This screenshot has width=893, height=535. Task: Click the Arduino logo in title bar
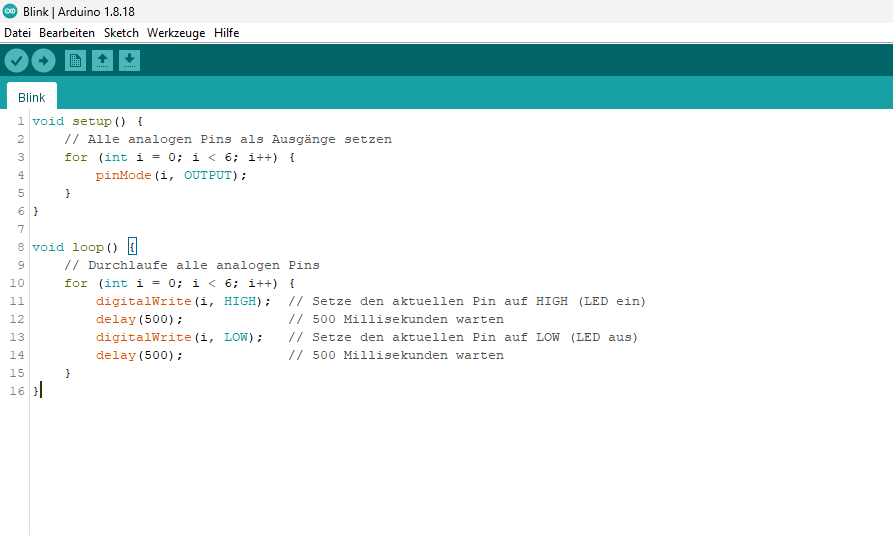click(x=10, y=11)
